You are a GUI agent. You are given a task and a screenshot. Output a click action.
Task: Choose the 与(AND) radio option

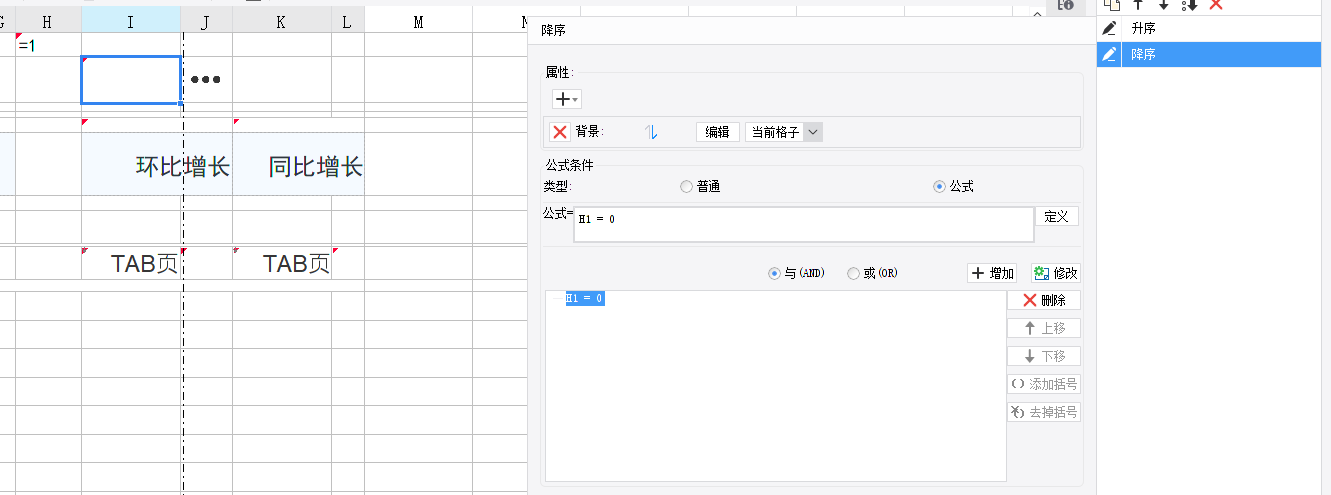pyautogui.click(x=774, y=273)
